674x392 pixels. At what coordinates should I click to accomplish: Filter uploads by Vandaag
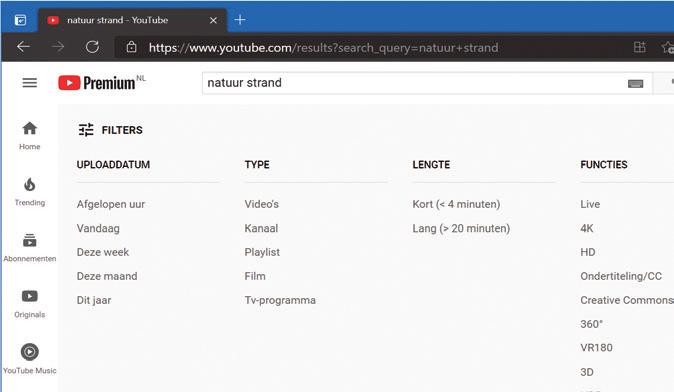(98, 228)
